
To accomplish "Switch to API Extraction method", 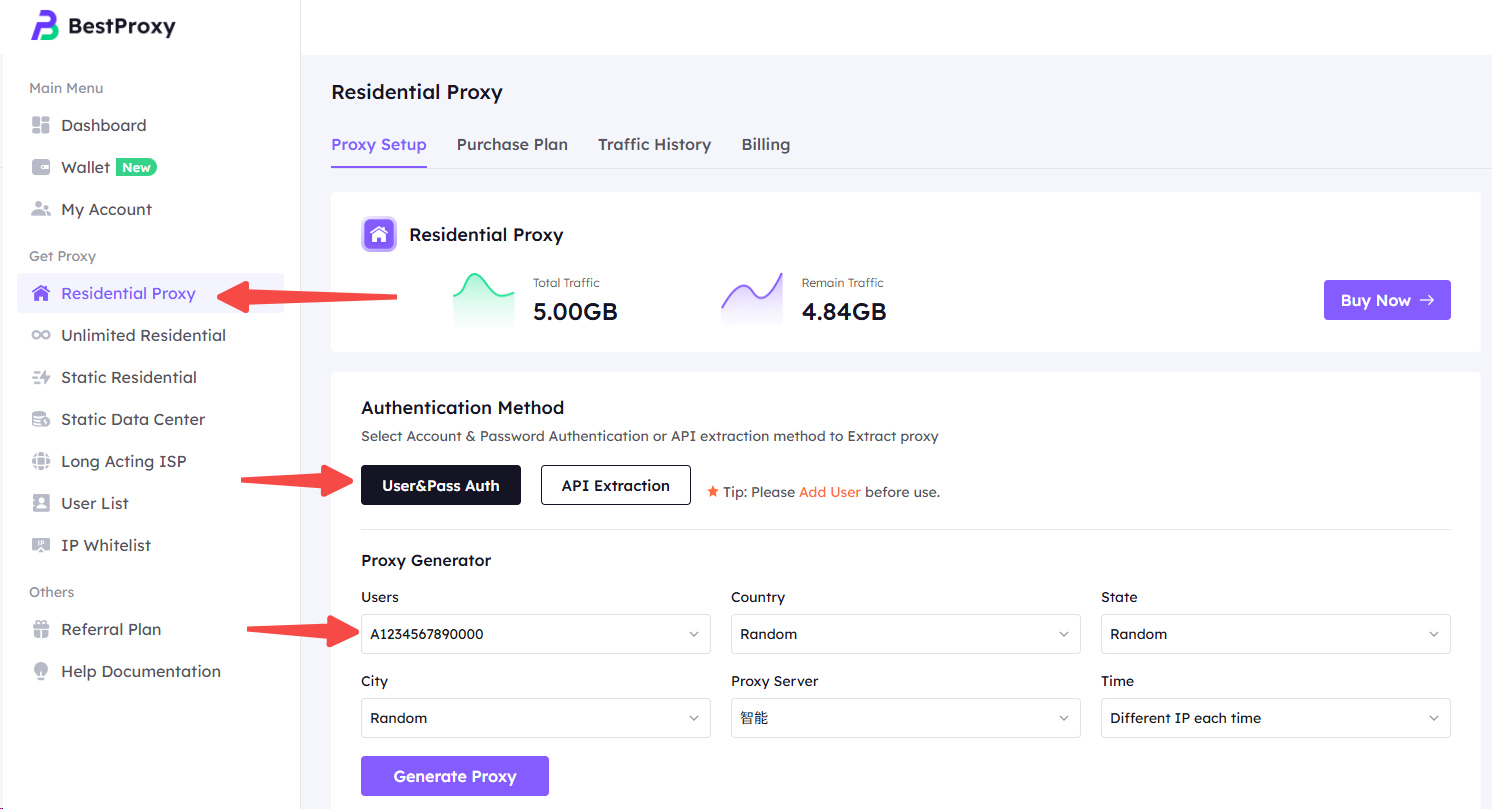I will tap(615, 485).
